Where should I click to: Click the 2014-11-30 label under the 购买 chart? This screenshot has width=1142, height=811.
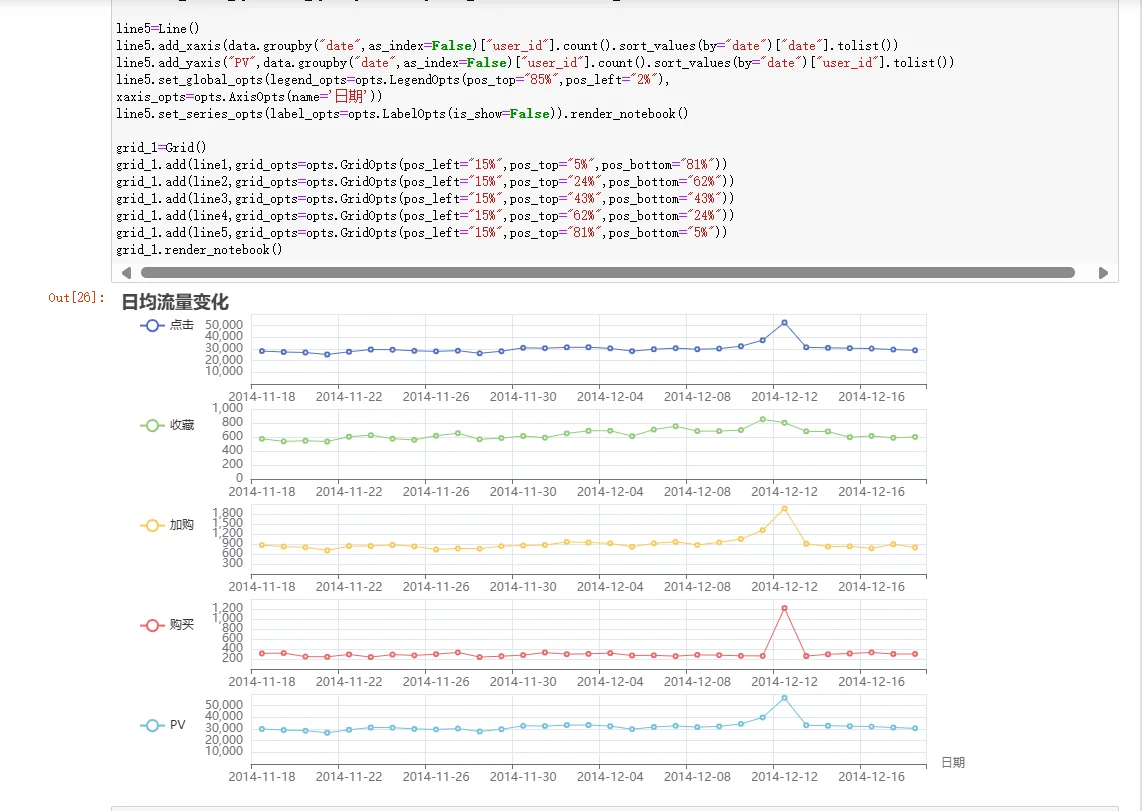tap(523, 681)
